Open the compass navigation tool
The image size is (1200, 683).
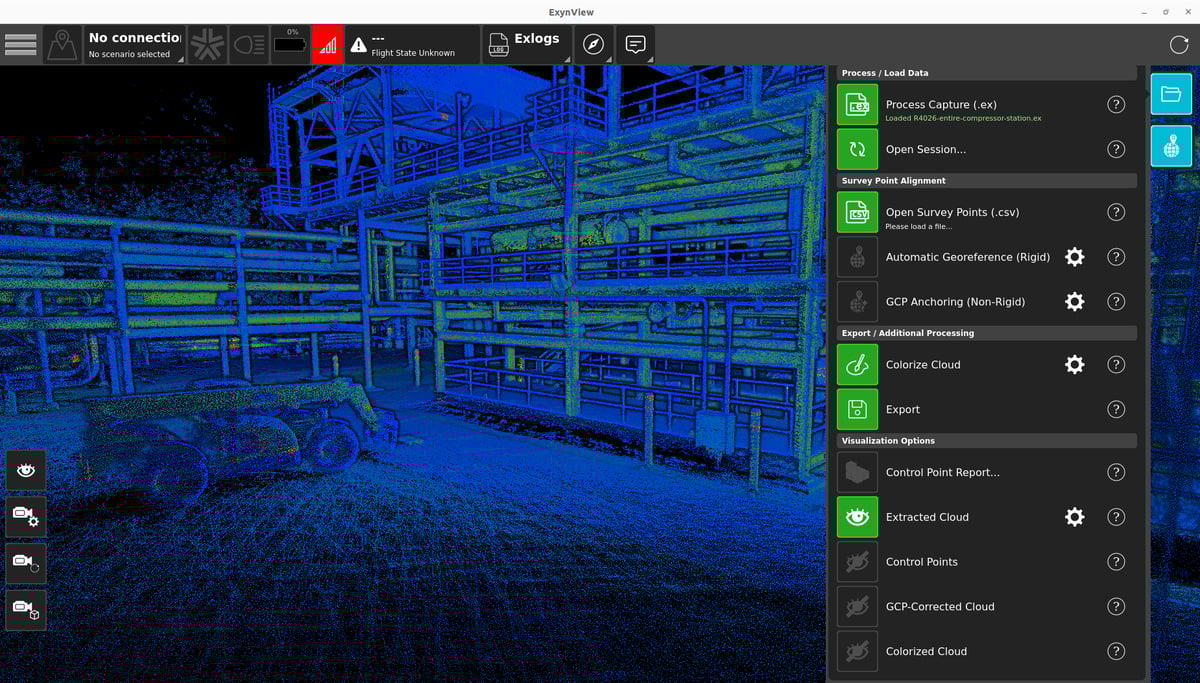pyautogui.click(x=593, y=45)
